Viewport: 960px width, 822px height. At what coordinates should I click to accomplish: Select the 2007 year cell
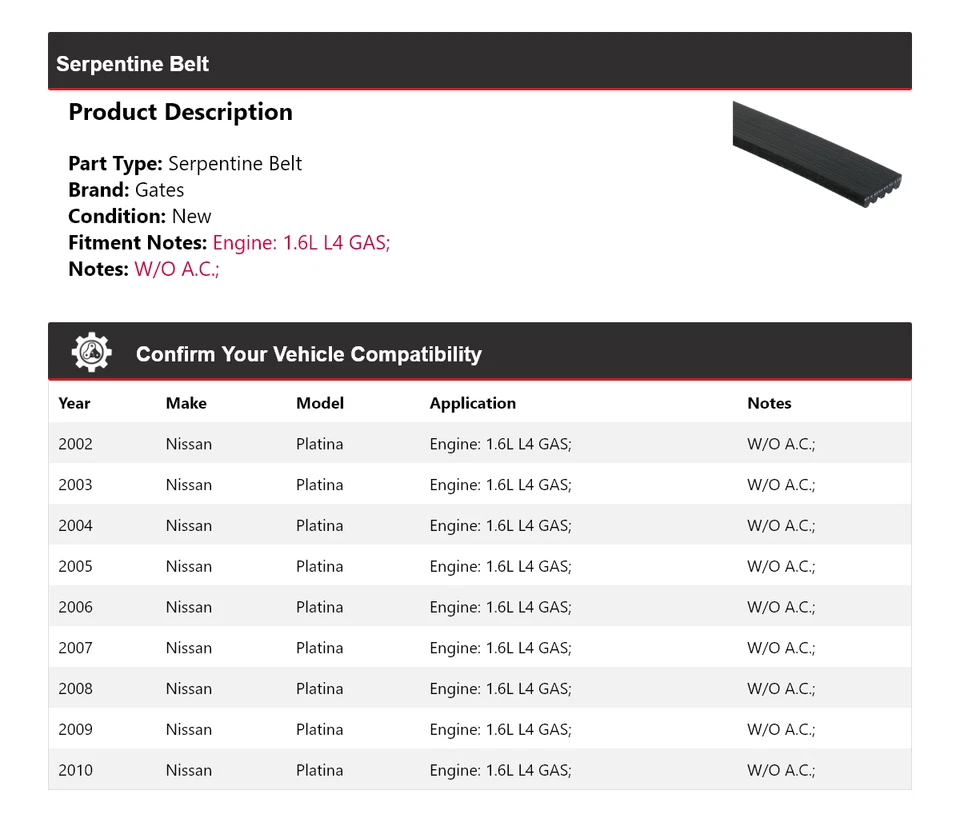pyautogui.click(x=75, y=648)
